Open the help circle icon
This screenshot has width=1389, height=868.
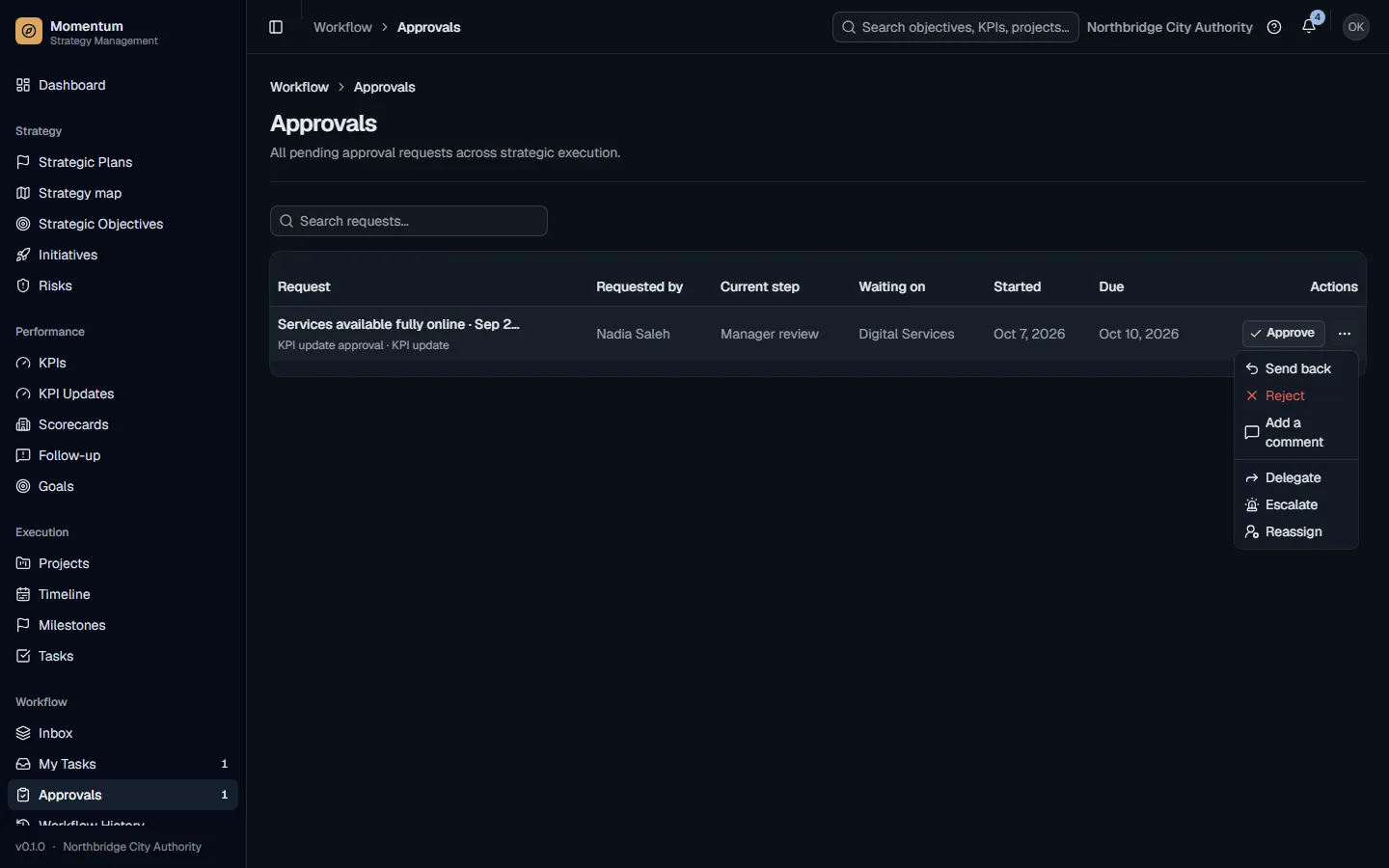(1274, 27)
